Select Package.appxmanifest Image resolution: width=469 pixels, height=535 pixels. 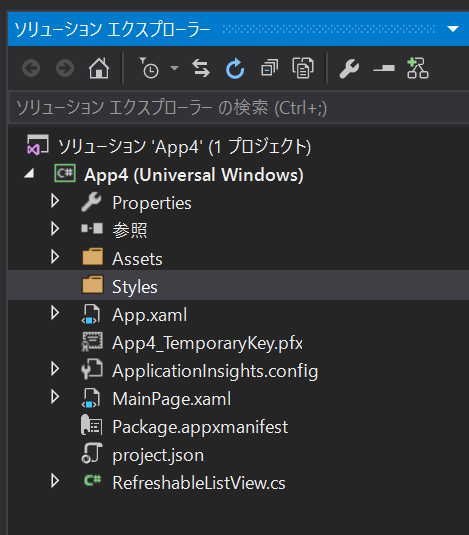click(x=200, y=427)
